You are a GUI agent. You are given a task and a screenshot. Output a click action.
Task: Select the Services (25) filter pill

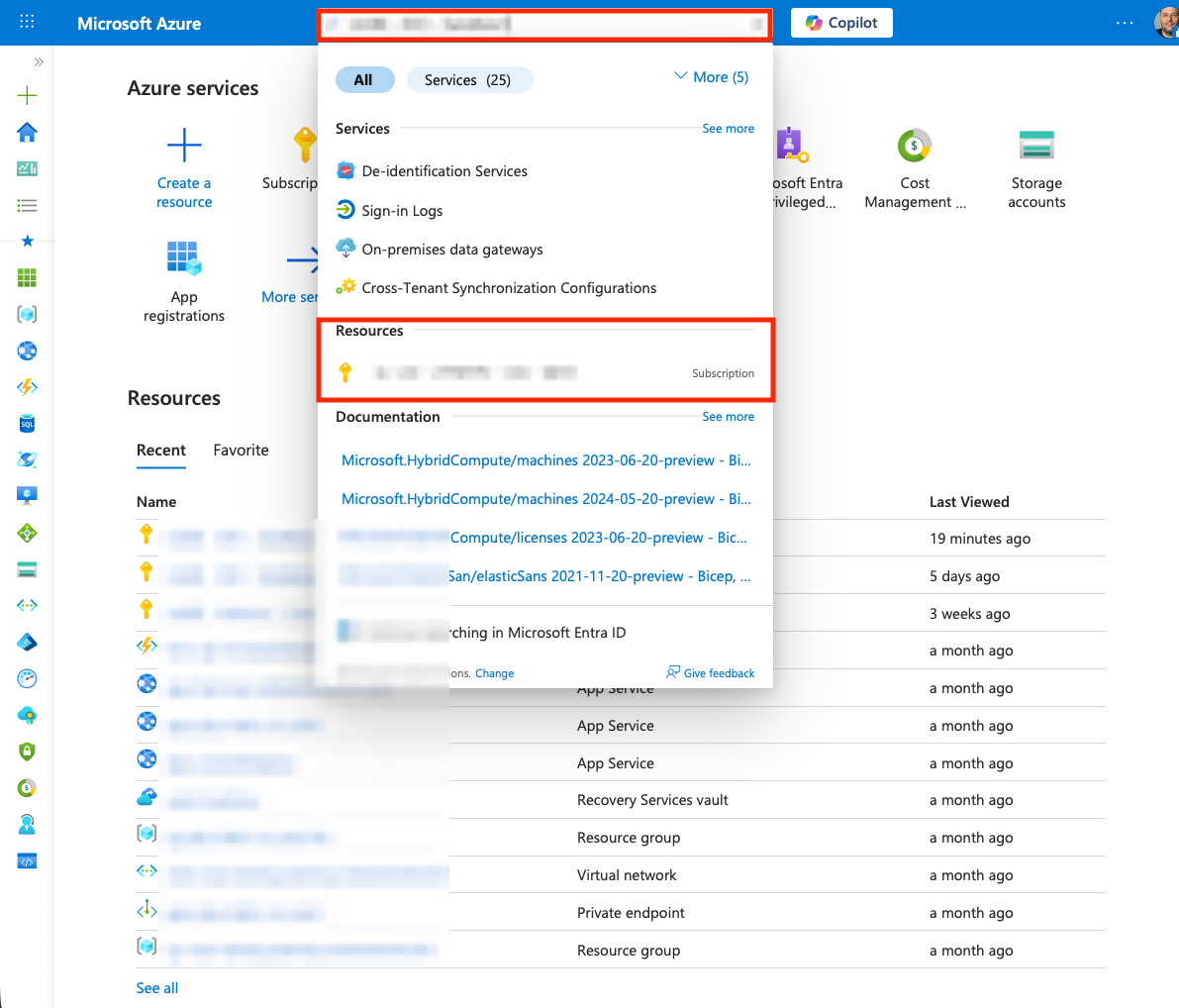point(468,80)
